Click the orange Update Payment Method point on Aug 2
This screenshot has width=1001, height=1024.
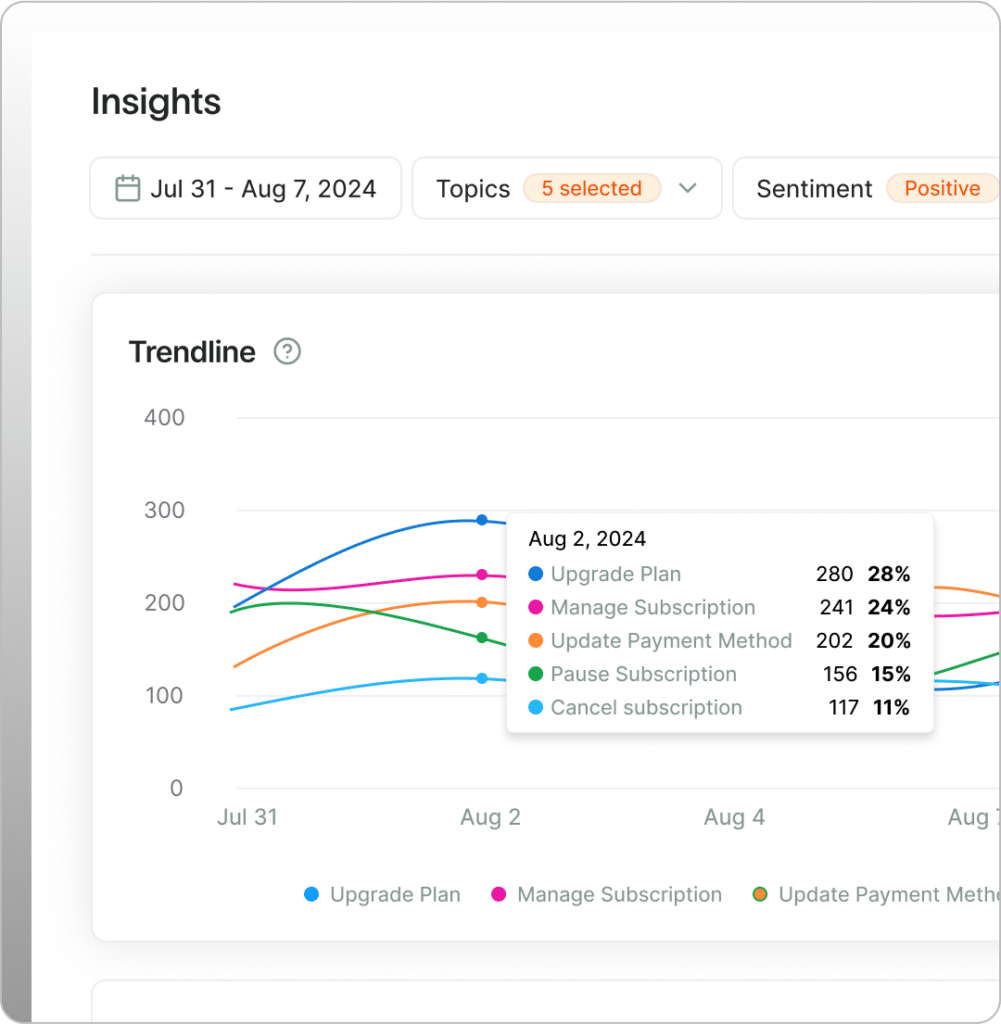tap(482, 602)
